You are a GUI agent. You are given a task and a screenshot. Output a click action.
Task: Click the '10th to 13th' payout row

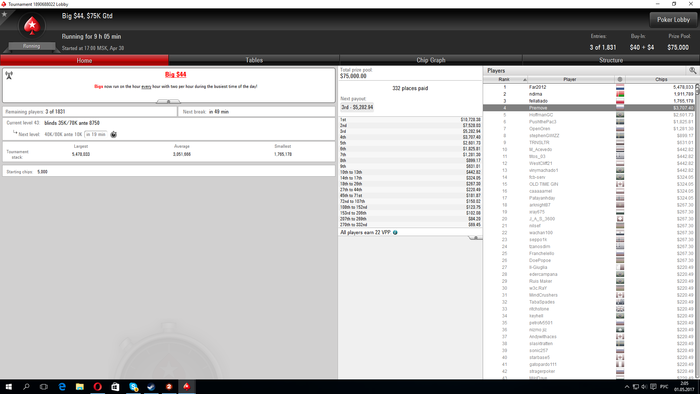coord(410,172)
